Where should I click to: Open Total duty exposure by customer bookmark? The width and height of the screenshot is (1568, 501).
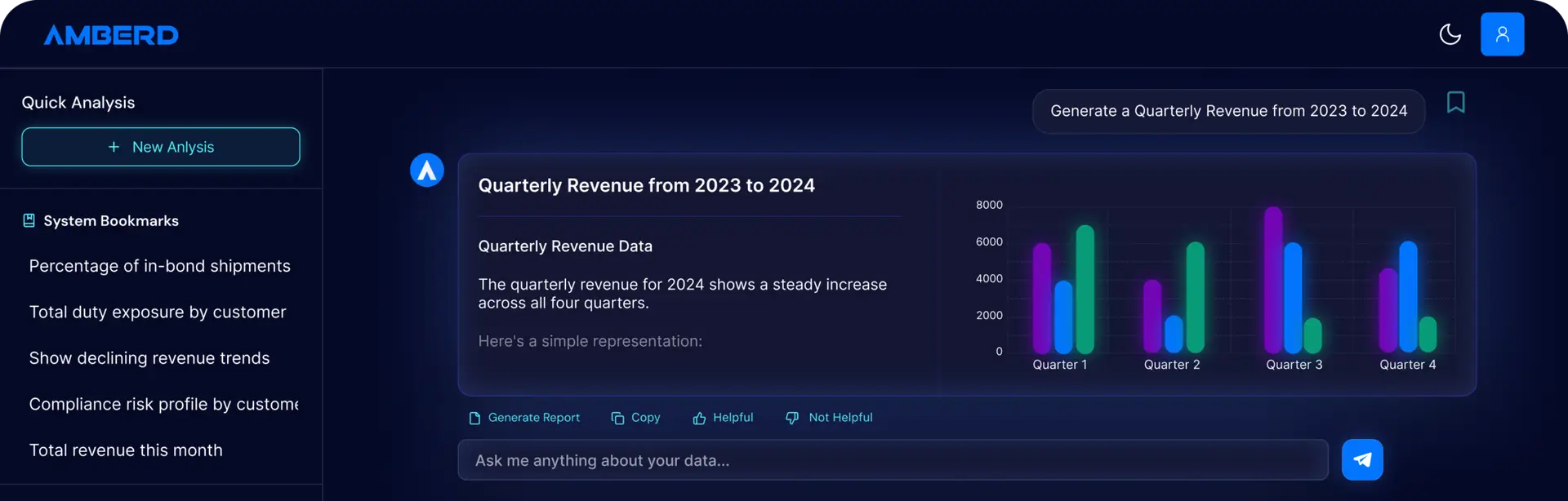[158, 312]
